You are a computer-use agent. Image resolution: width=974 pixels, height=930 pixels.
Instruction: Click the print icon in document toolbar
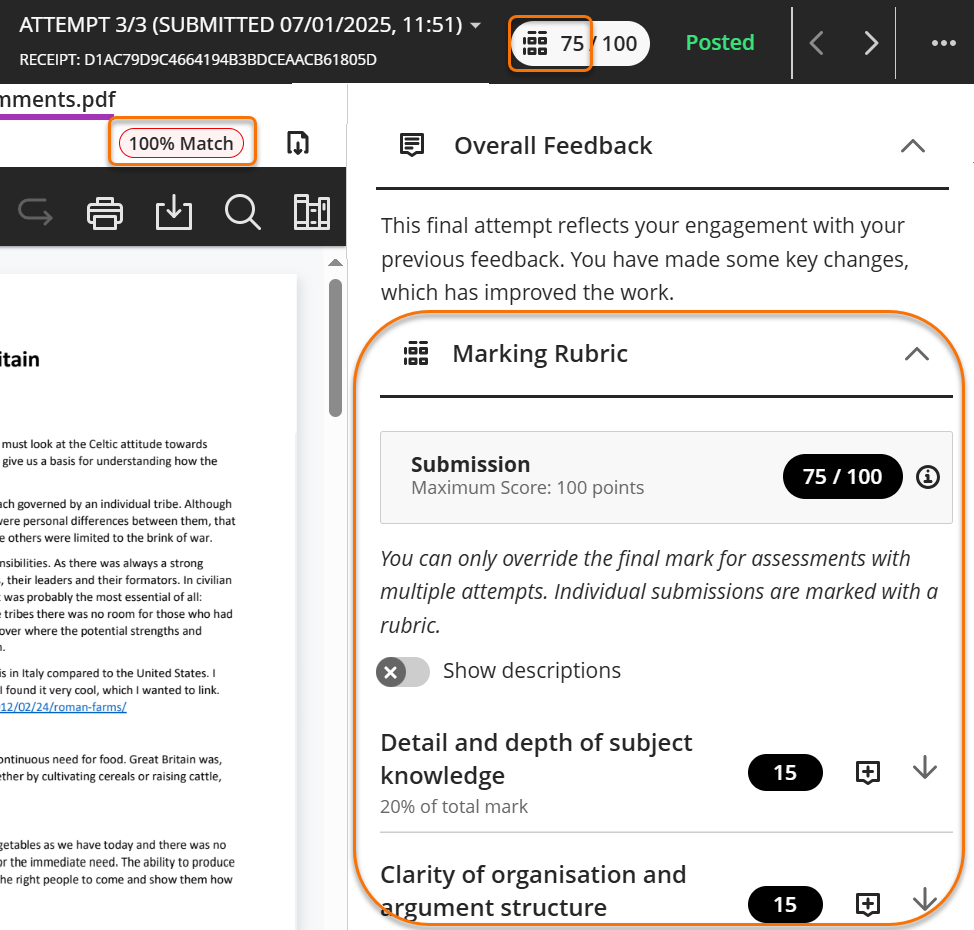coord(106,212)
